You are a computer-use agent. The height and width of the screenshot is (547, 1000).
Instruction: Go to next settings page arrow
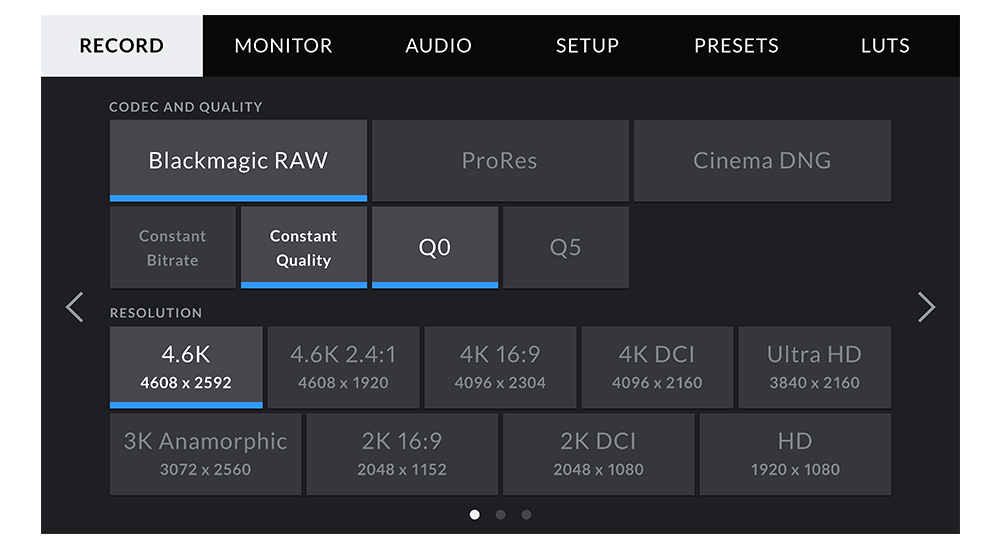click(x=926, y=308)
